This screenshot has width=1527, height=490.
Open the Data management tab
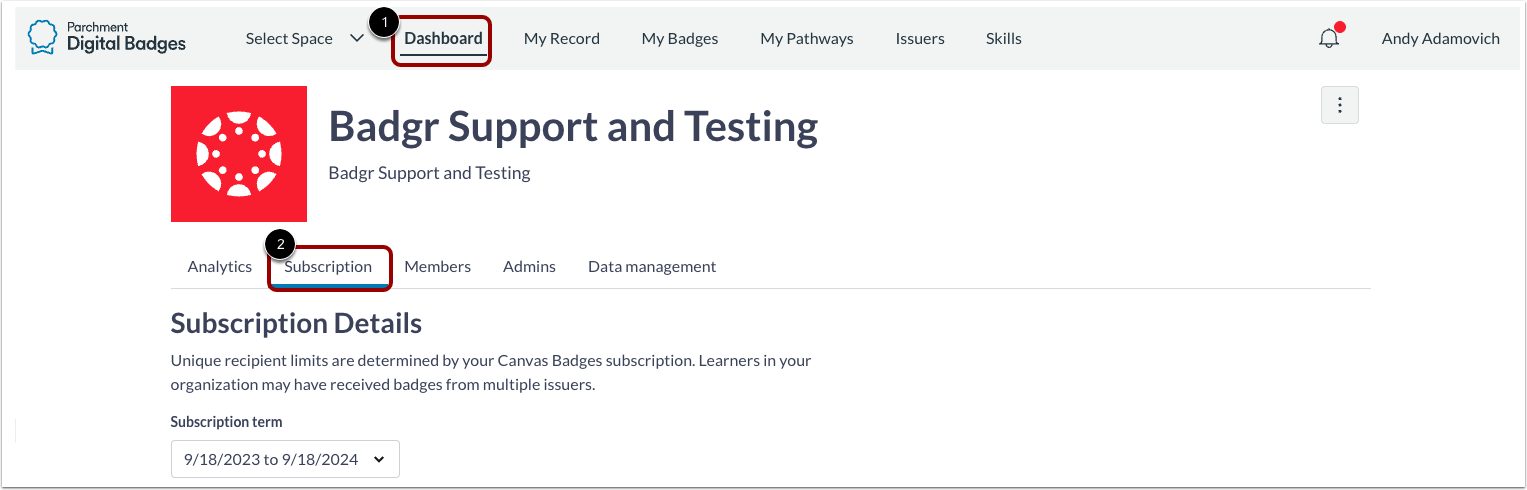652,267
